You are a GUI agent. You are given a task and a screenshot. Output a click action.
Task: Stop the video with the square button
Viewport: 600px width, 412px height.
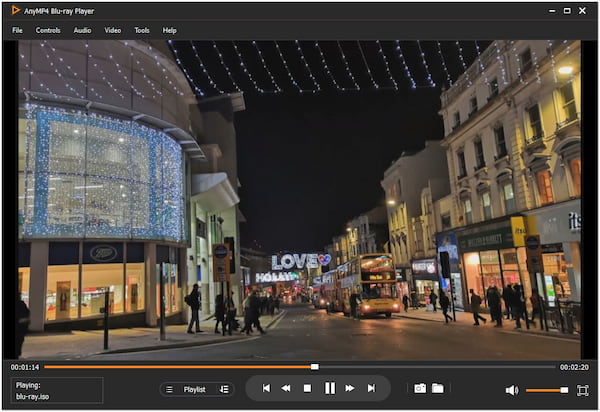[307, 388]
